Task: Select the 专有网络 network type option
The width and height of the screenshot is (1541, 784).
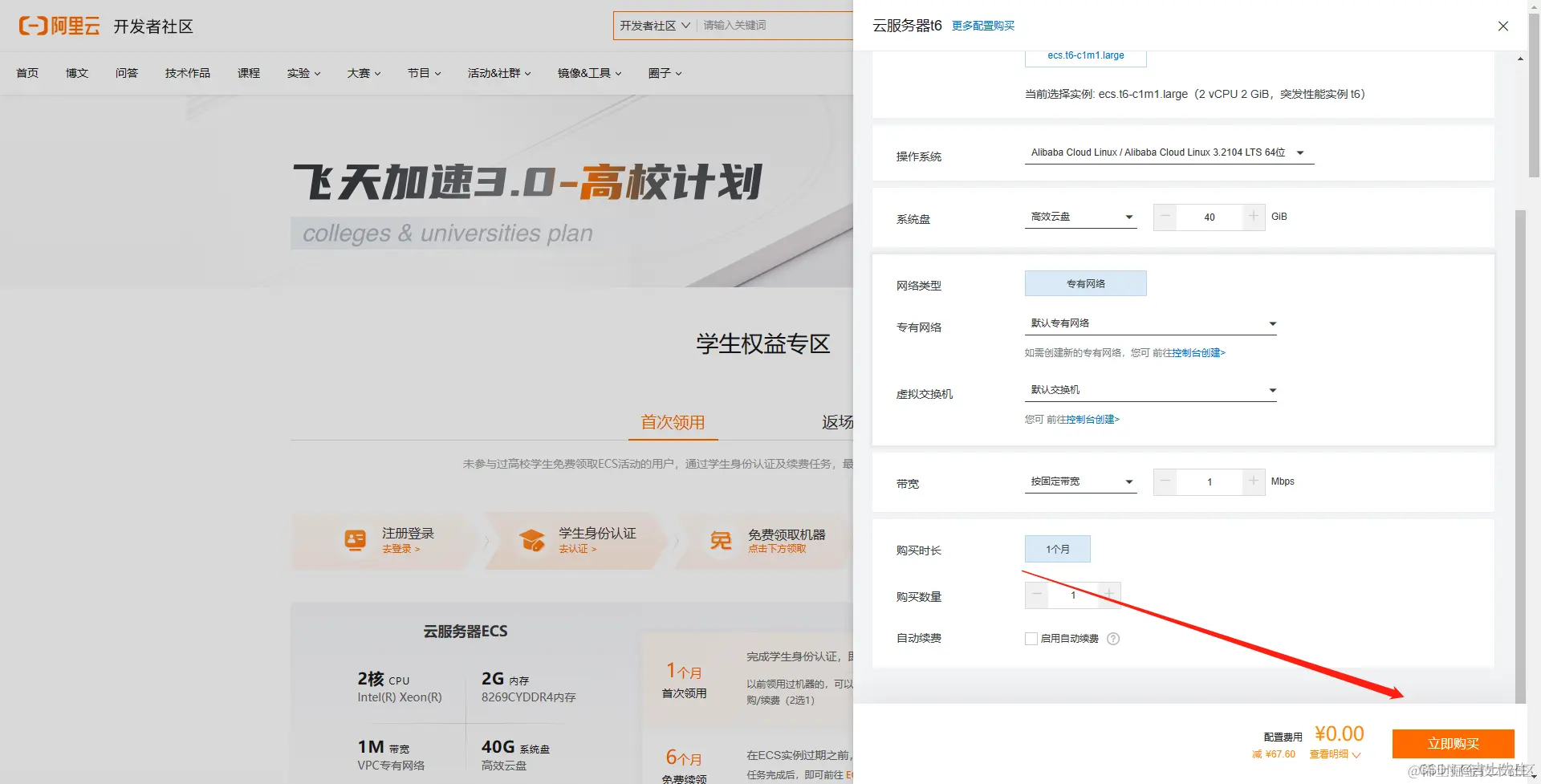Action: 1085,282
